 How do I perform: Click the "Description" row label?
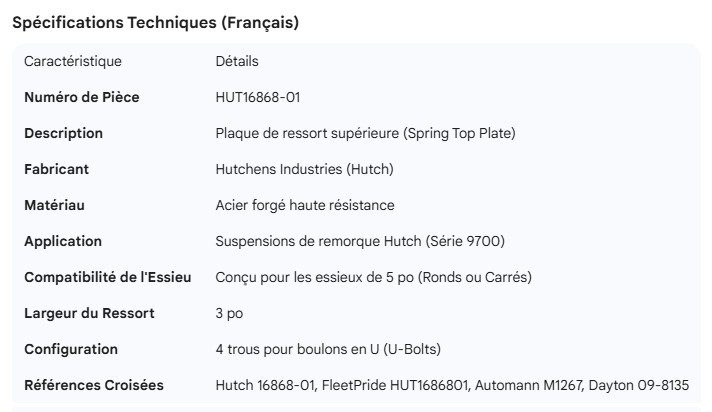(63, 134)
